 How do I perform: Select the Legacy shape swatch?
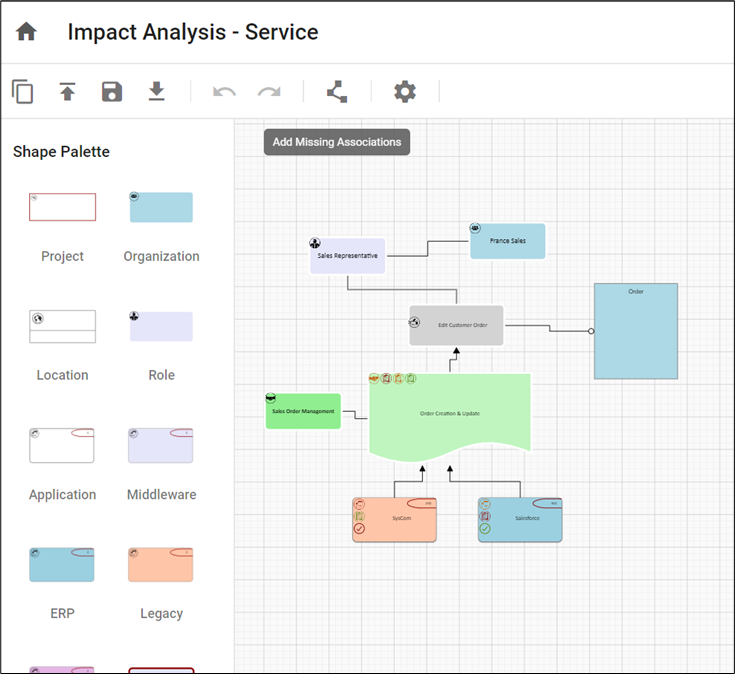(x=161, y=564)
